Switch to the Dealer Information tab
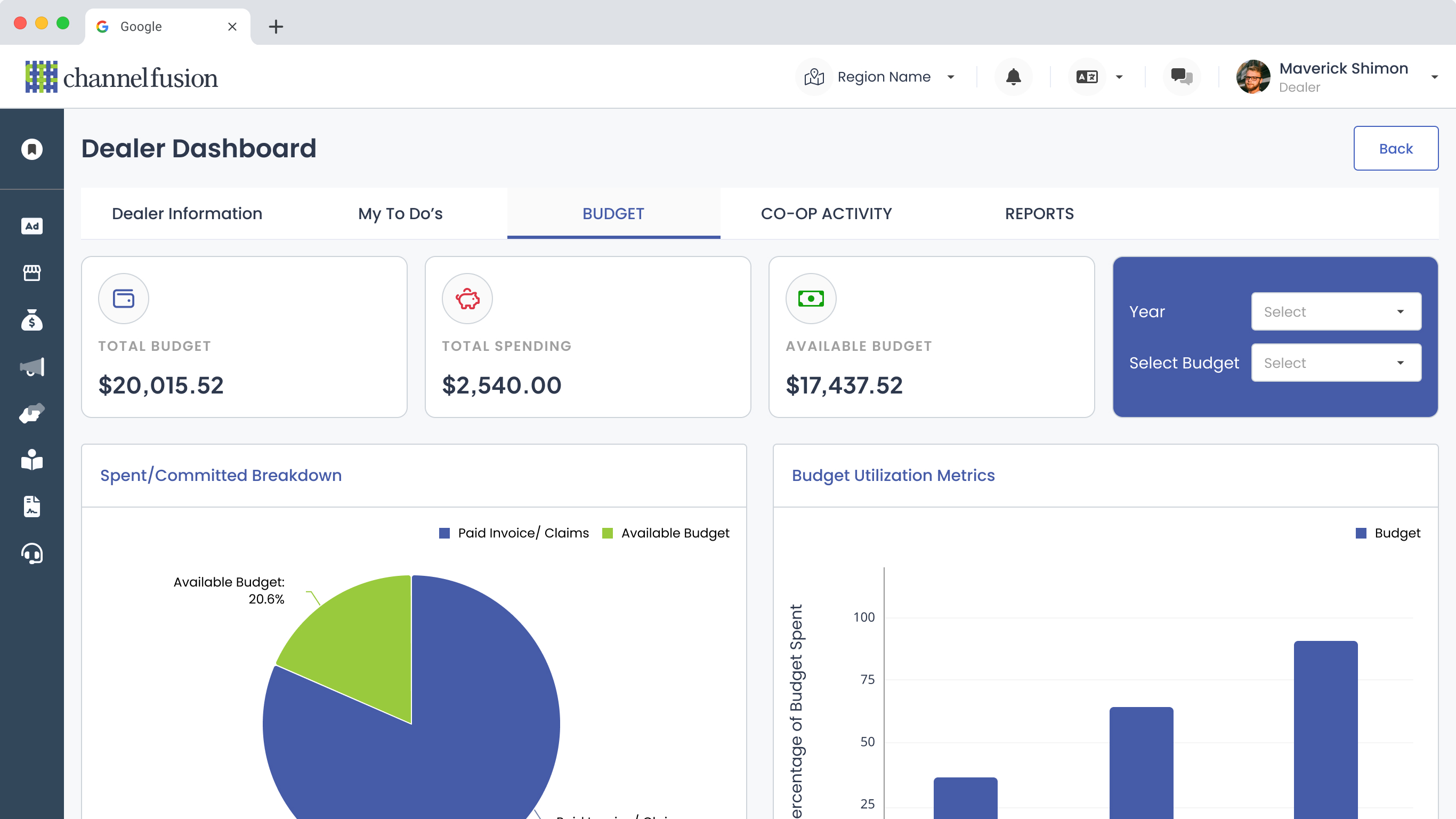 (x=187, y=214)
